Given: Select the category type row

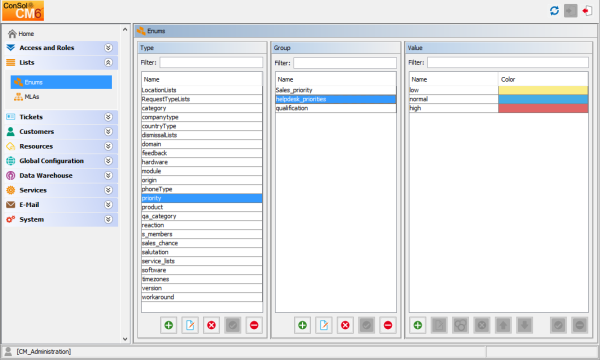Looking at the screenshot, I should [202, 108].
